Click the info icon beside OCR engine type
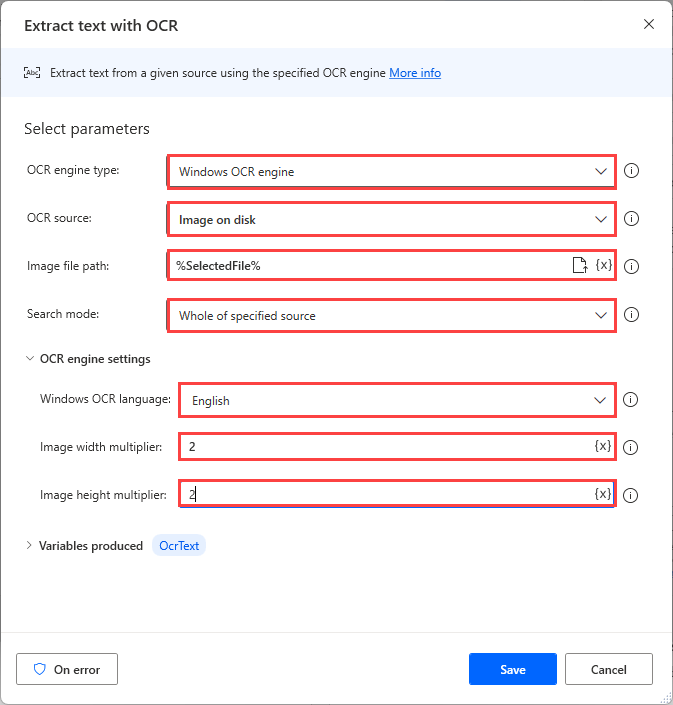The width and height of the screenshot is (673, 705). (631, 171)
